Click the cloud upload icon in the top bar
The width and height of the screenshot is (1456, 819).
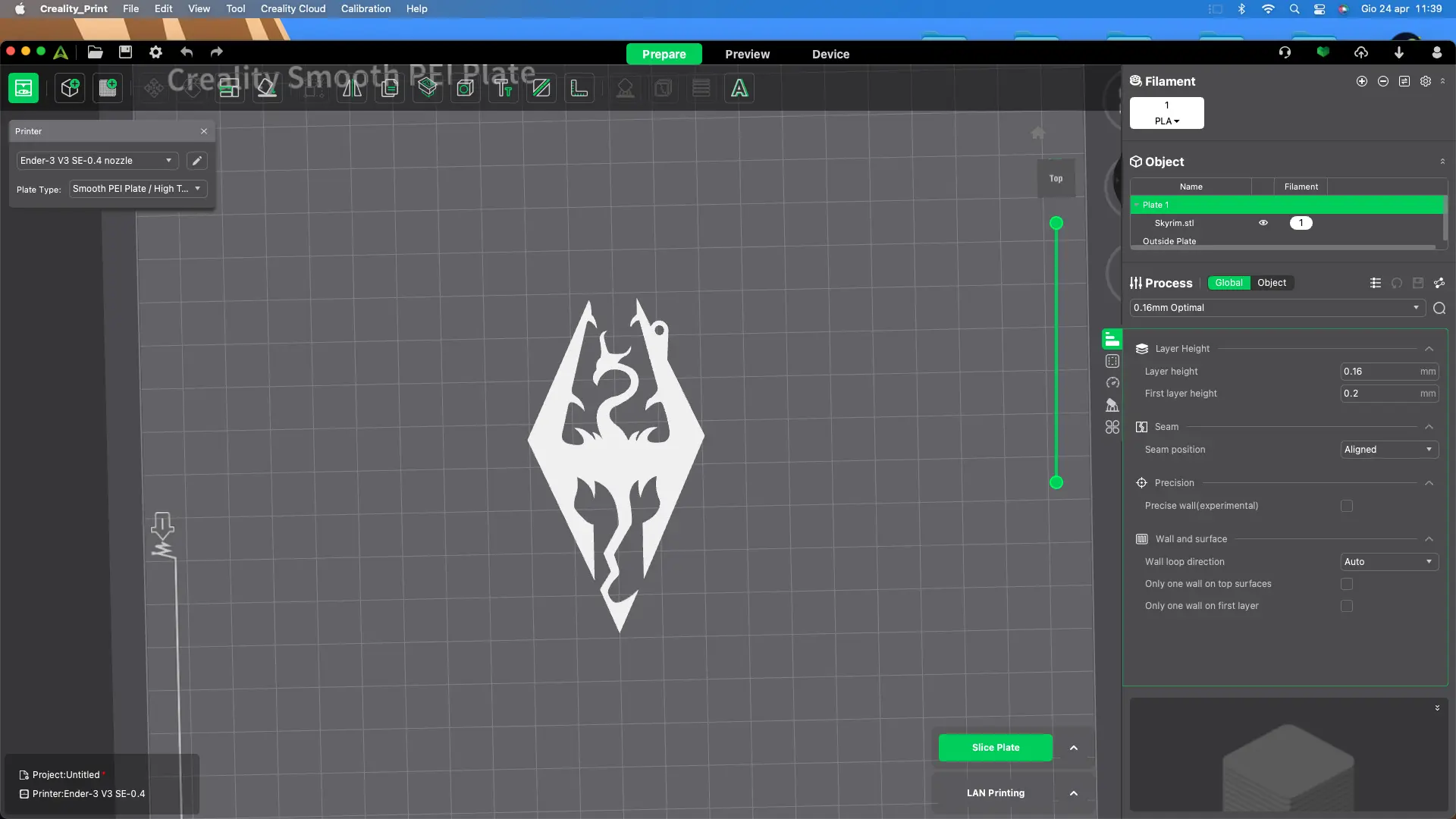pos(1361,52)
